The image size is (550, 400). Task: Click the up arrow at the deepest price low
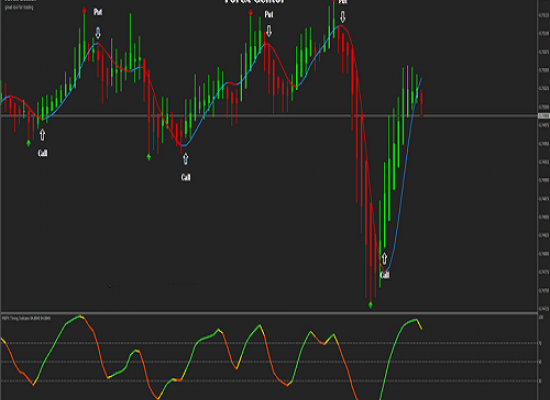pos(384,259)
